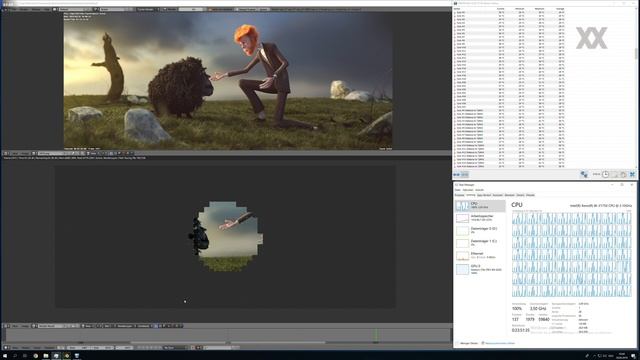Screen dimensions: 640x360
Task: Open the Ressourcenmonitor öffnen link
Action: (x=499, y=343)
